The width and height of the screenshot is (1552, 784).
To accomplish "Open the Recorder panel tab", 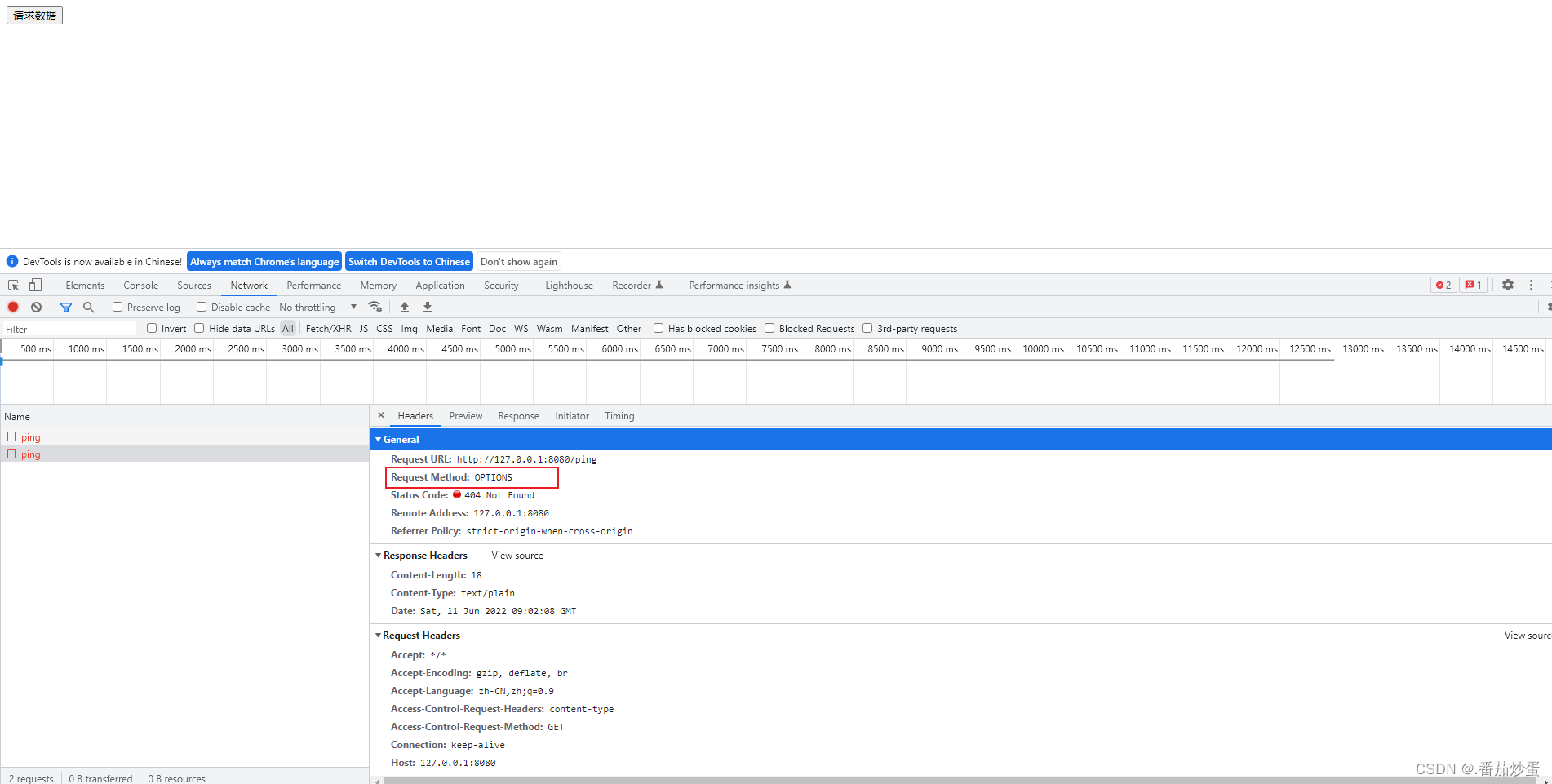I will coord(637,285).
